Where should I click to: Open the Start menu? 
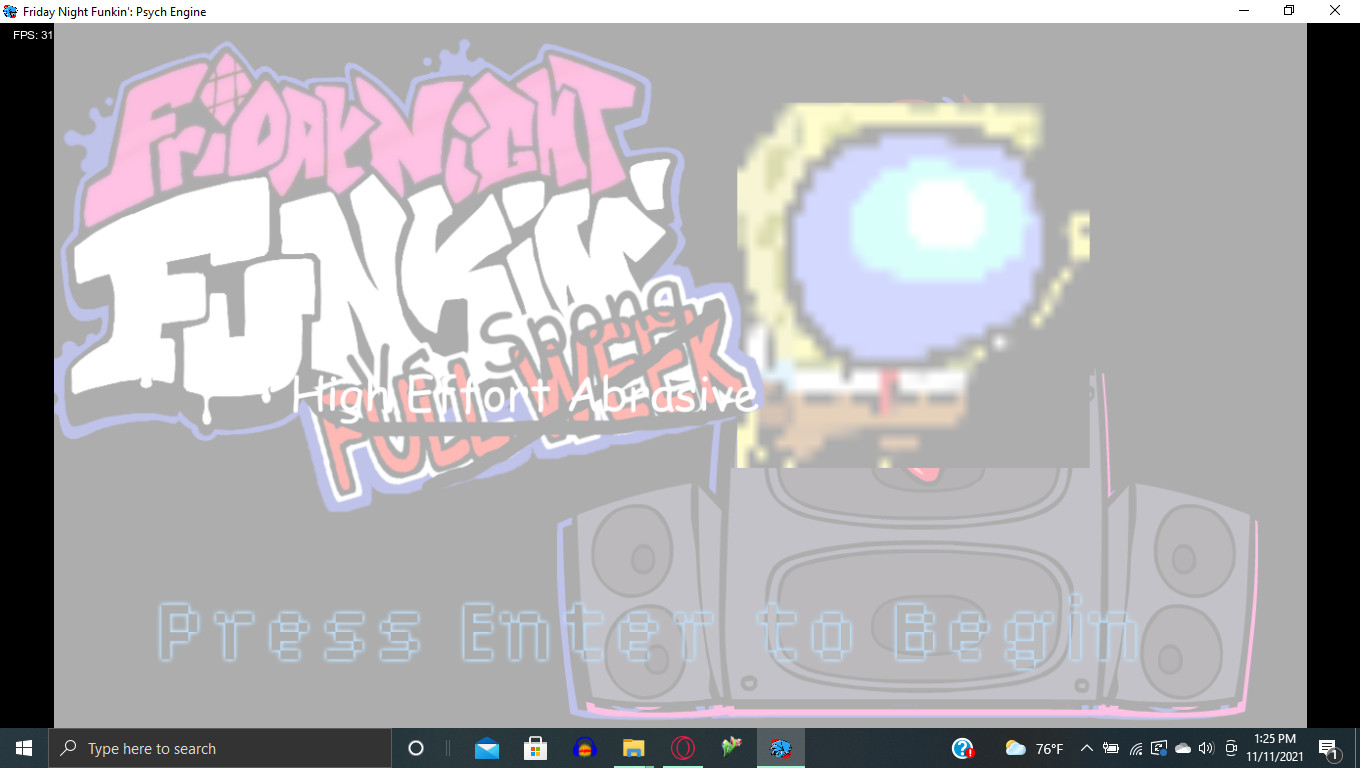click(x=21, y=747)
